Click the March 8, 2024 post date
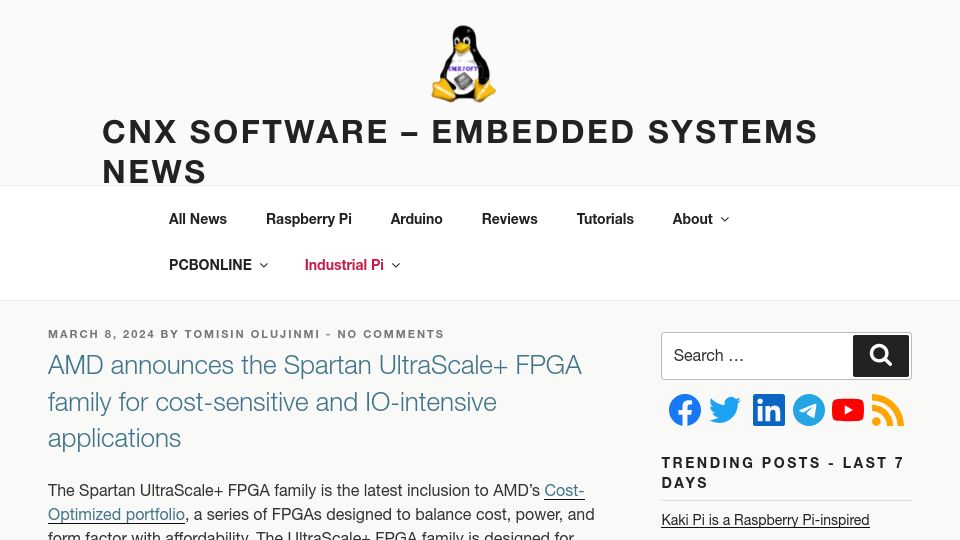The width and height of the screenshot is (960, 540). click(102, 334)
